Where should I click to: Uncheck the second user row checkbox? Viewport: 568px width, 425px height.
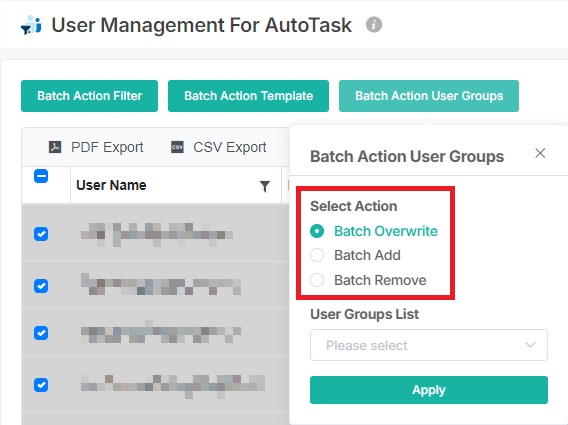click(x=41, y=286)
